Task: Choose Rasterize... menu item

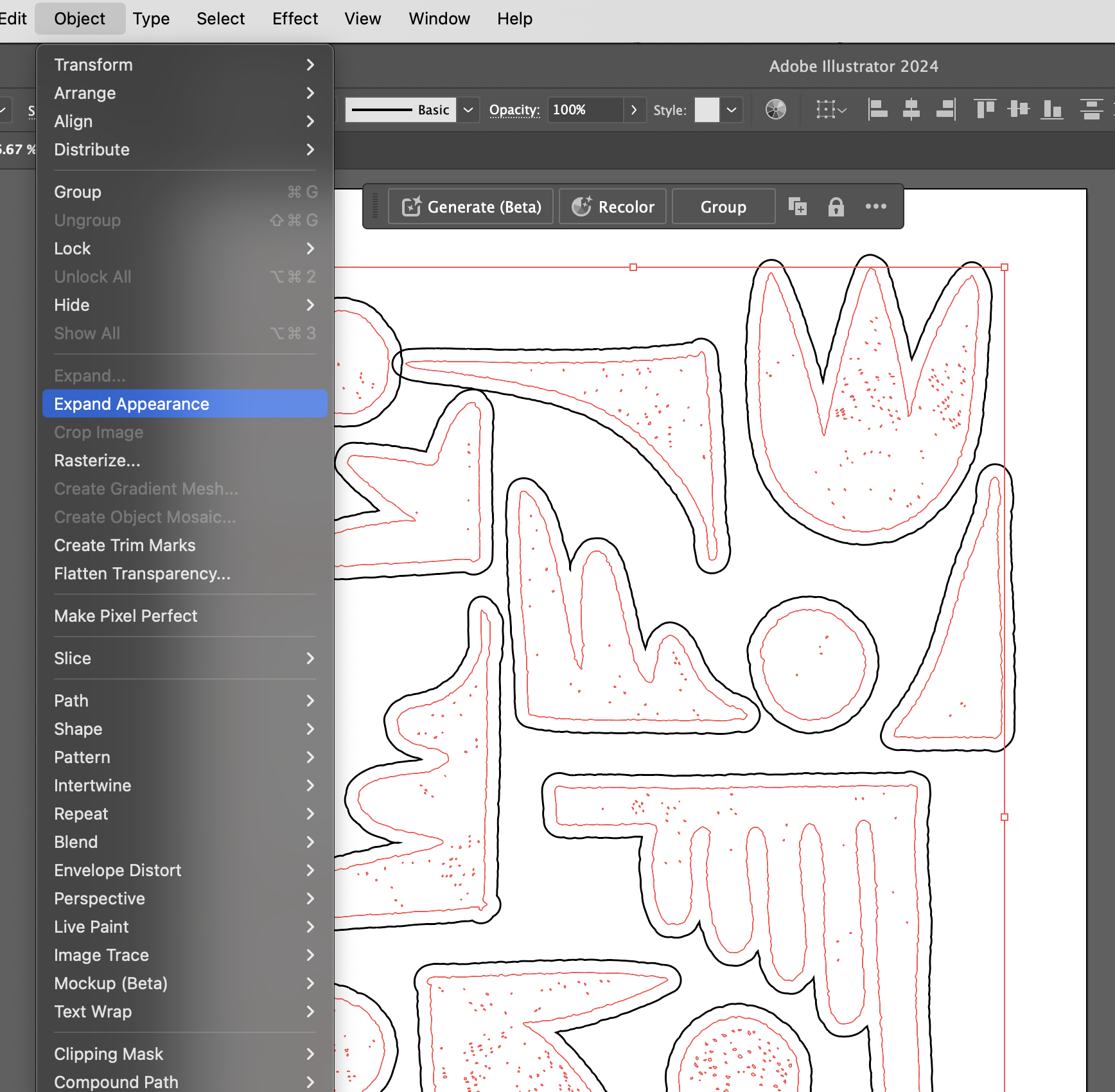Action: [185, 461]
